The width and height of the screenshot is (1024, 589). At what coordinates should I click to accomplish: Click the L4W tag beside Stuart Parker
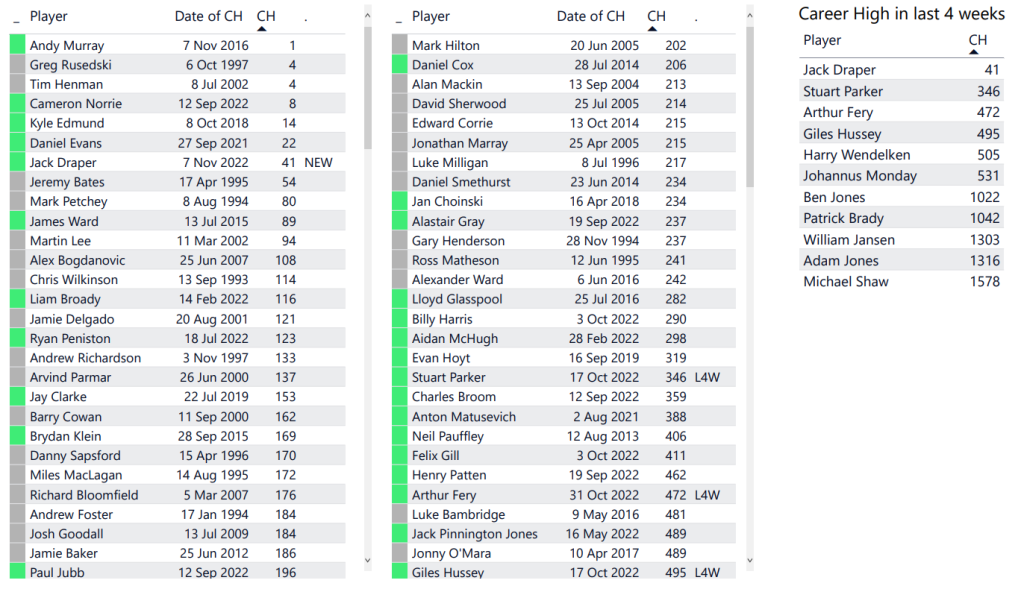click(707, 377)
